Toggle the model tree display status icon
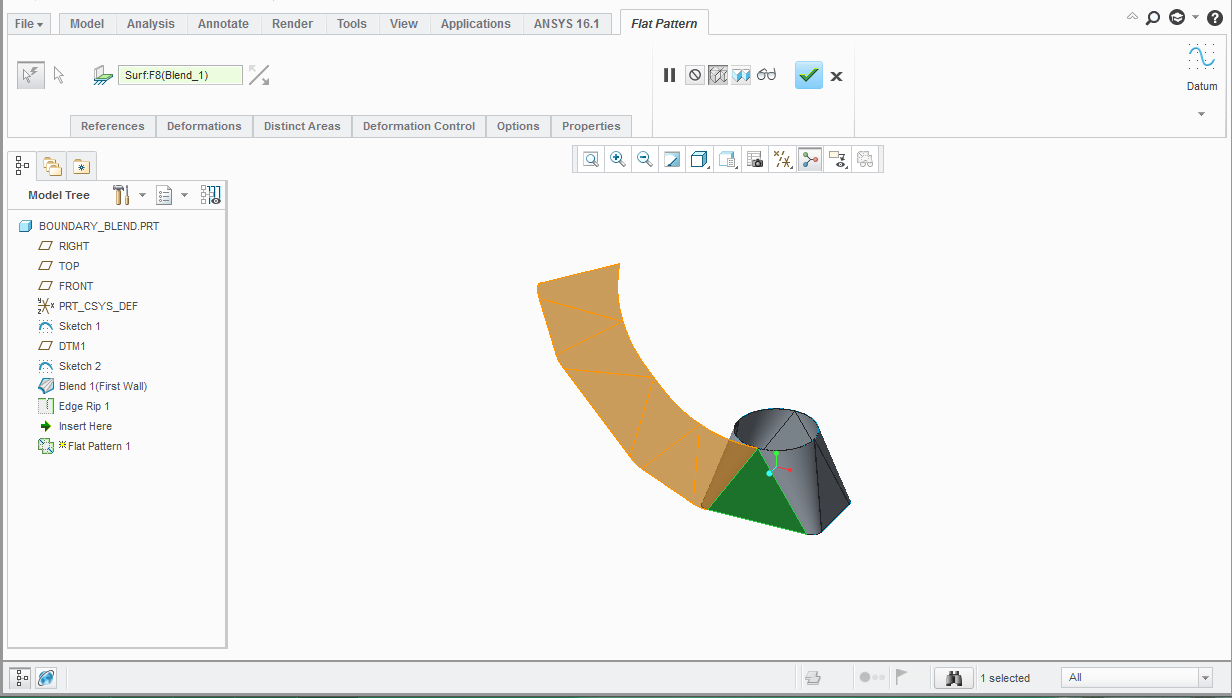Screen dimensions: 1232x698 point(22,678)
